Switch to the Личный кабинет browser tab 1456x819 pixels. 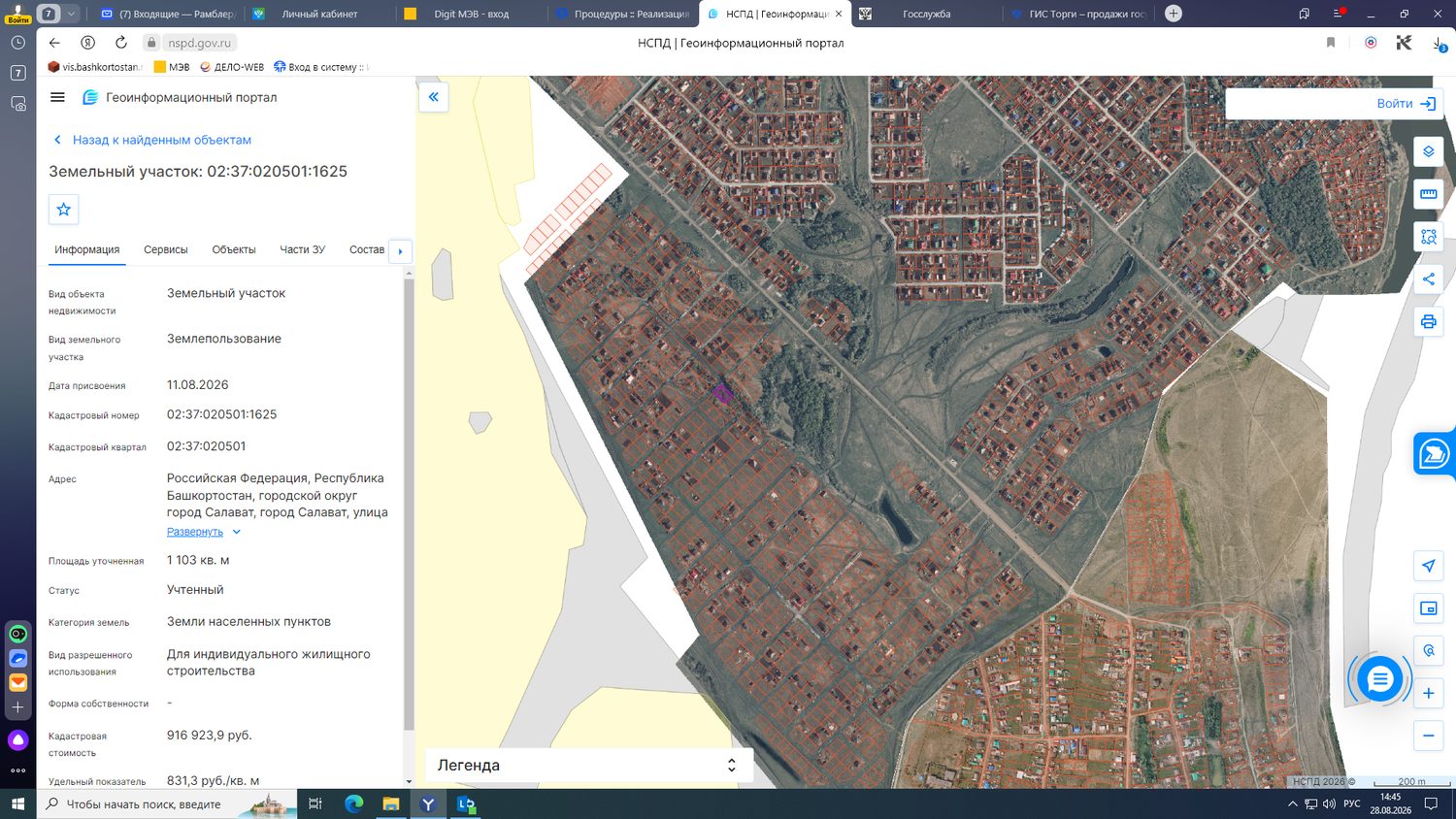[x=319, y=14]
